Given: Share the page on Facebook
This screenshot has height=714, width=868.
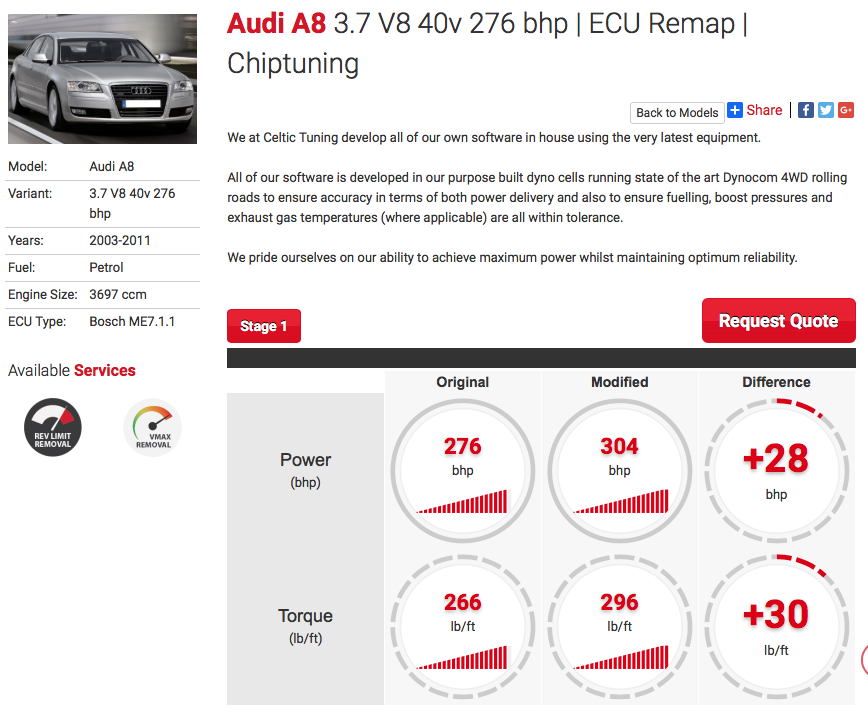Looking at the screenshot, I should tap(805, 110).
